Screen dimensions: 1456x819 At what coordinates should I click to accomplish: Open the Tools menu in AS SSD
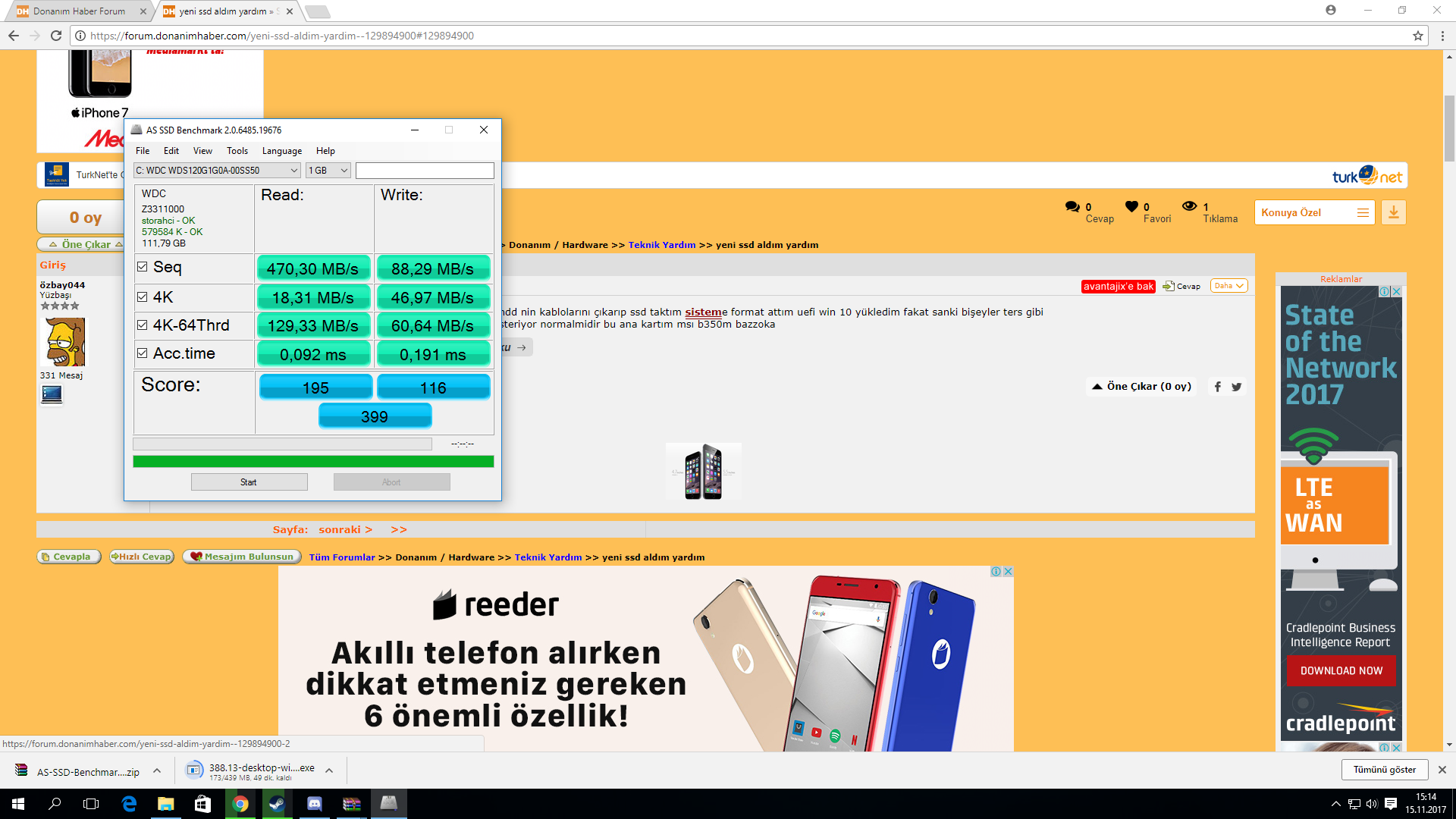point(237,151)
